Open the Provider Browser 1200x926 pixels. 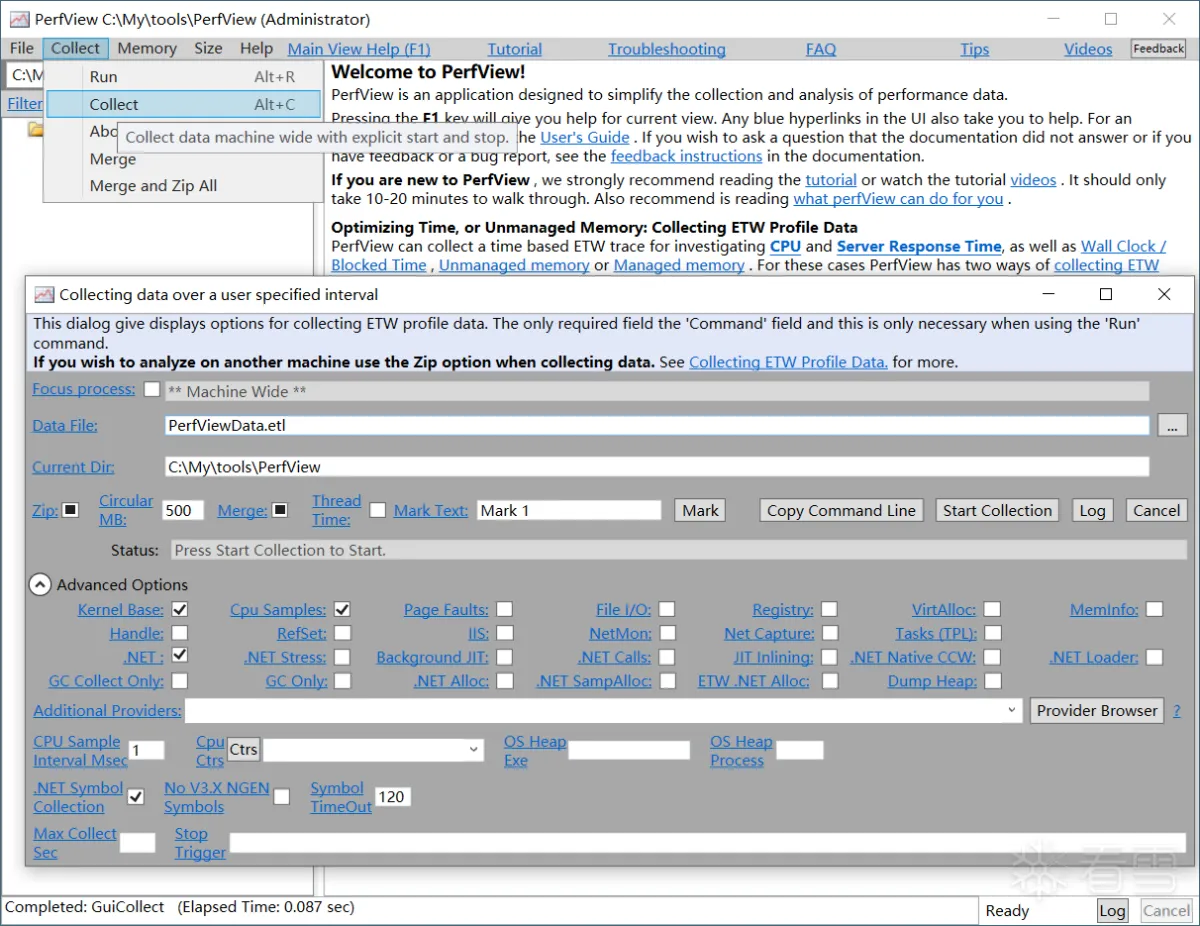(x=1097, y=711)
